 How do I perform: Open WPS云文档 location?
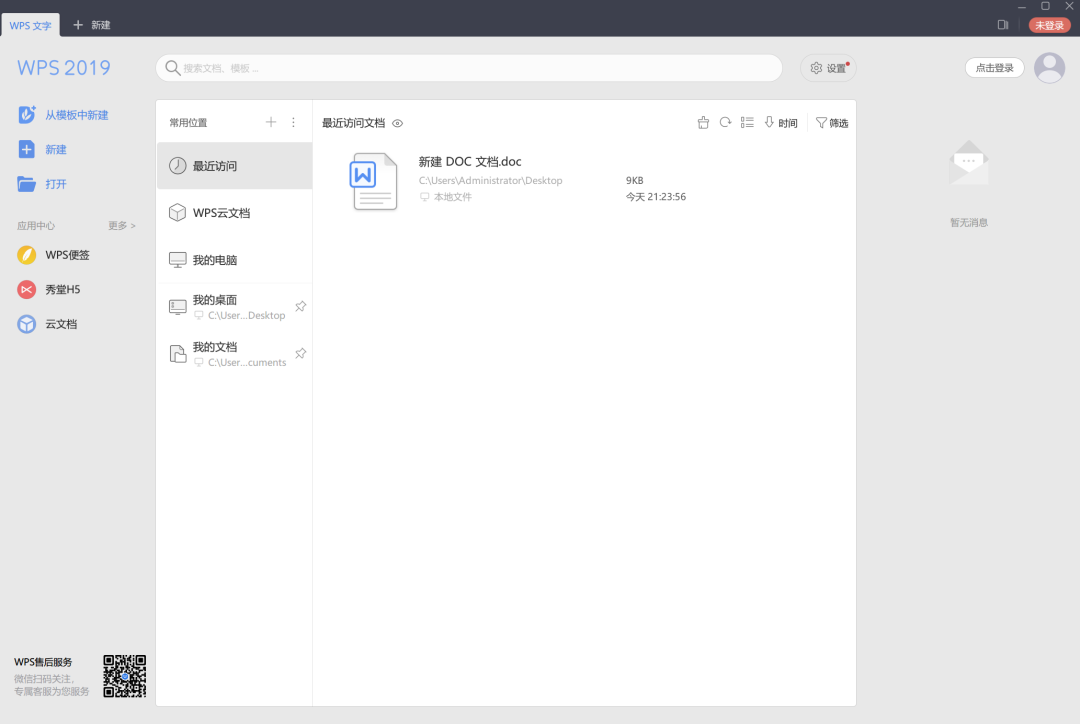click(234, 213)
